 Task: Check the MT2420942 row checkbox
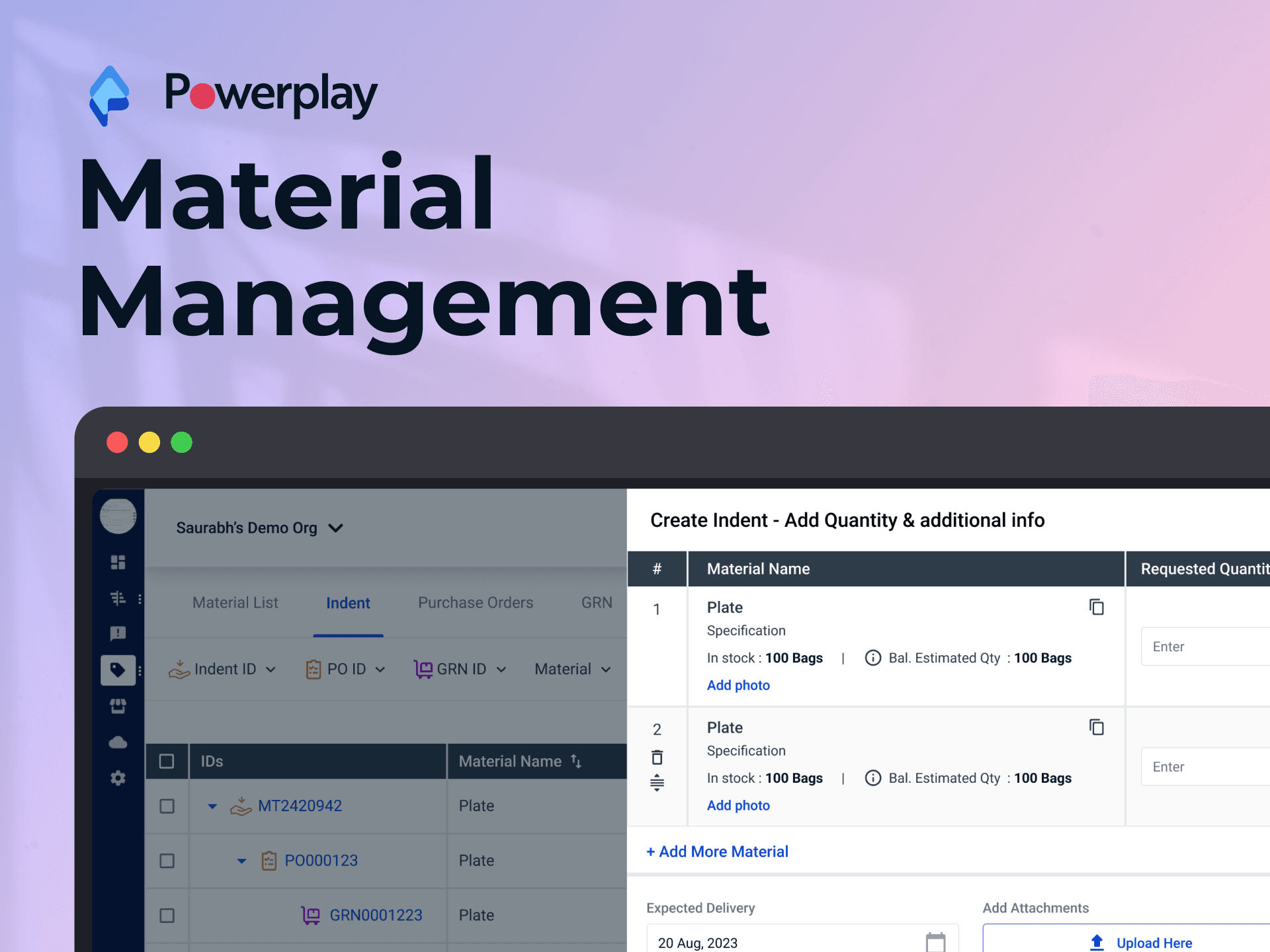click(x=167, y=806)
